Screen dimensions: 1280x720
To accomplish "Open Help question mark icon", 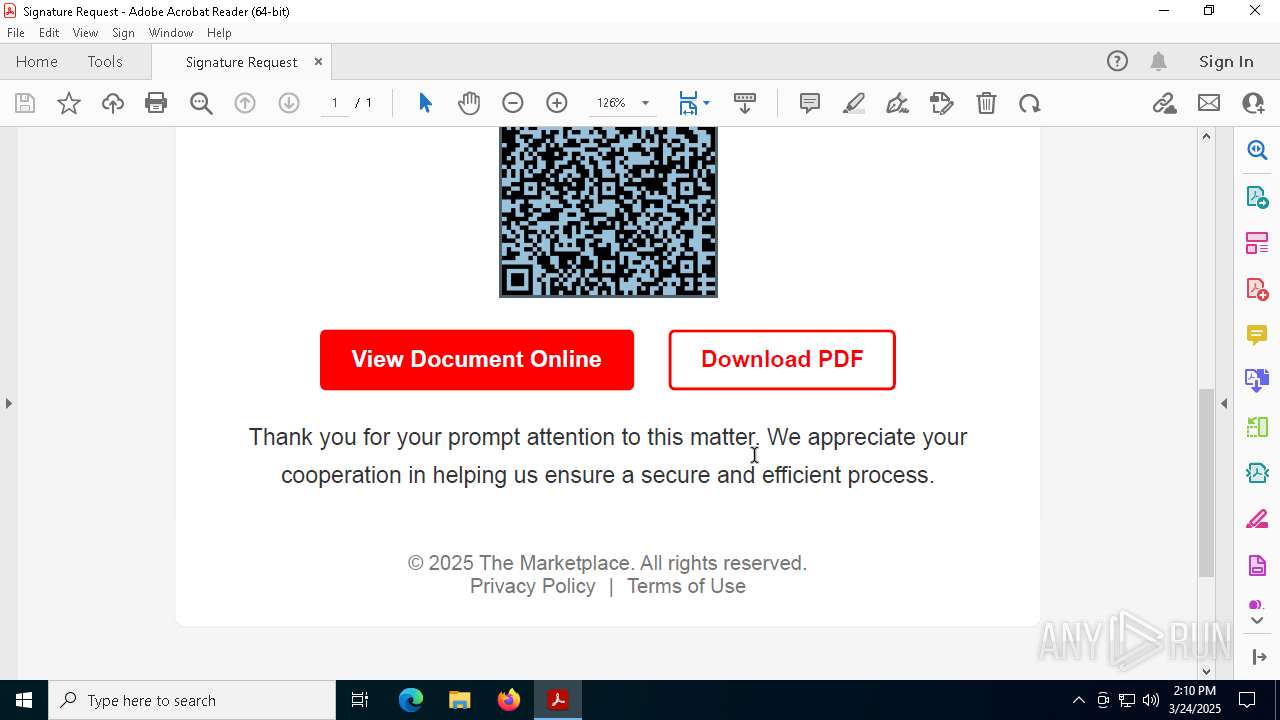I will (x=1117, y=61).
